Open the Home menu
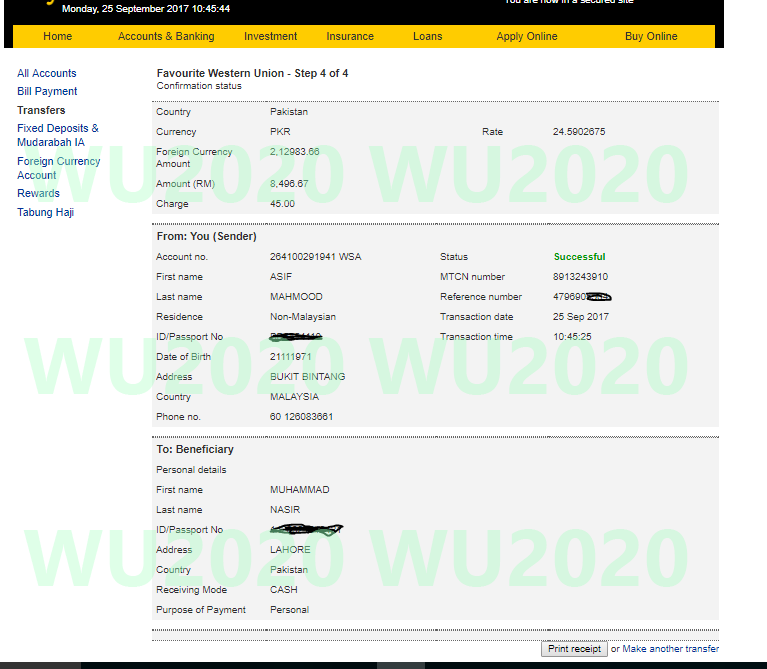Screen dimensions: 767x669 click(57, 36)
